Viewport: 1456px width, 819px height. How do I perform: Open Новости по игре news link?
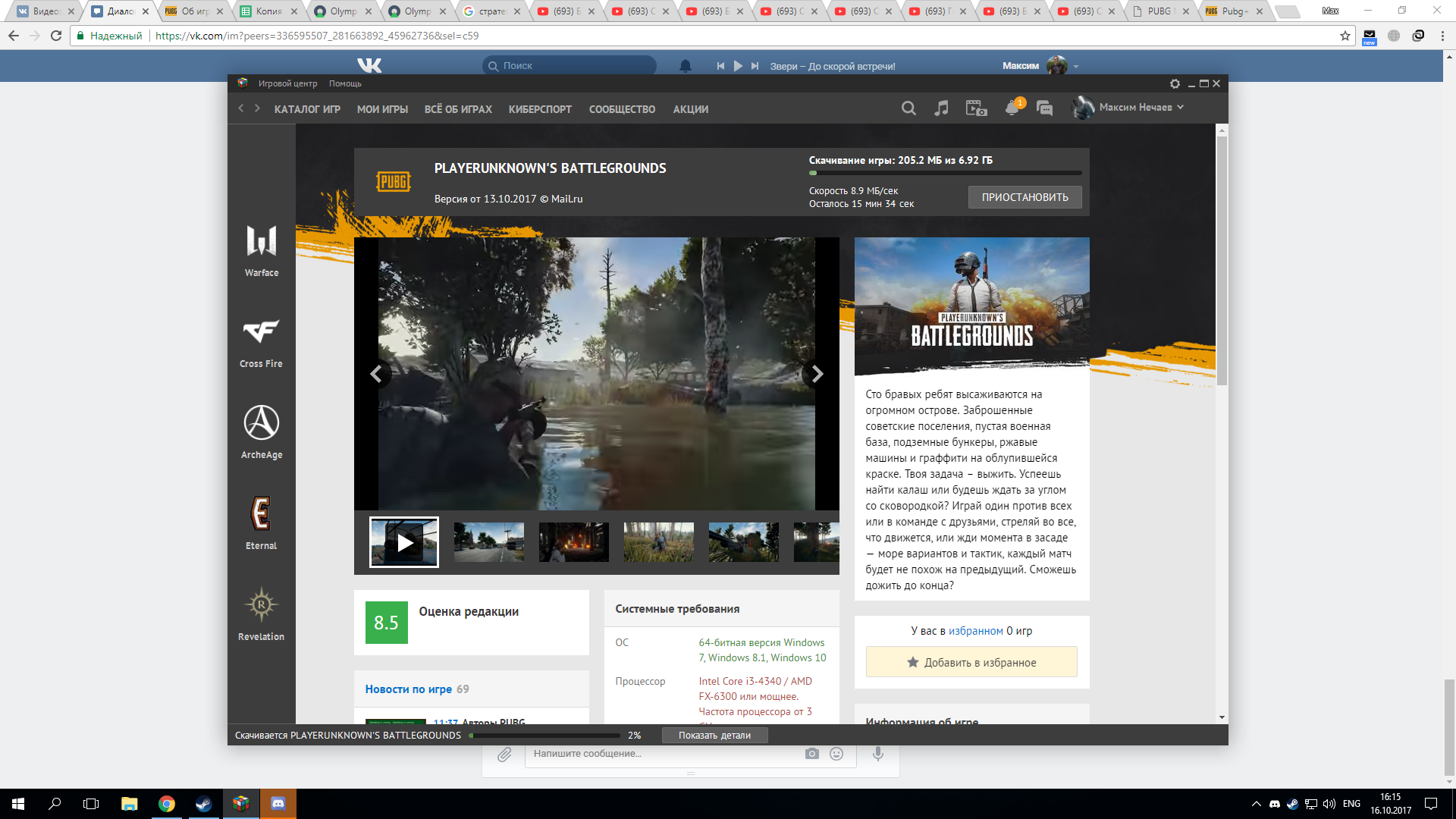[x=408, y=689]
